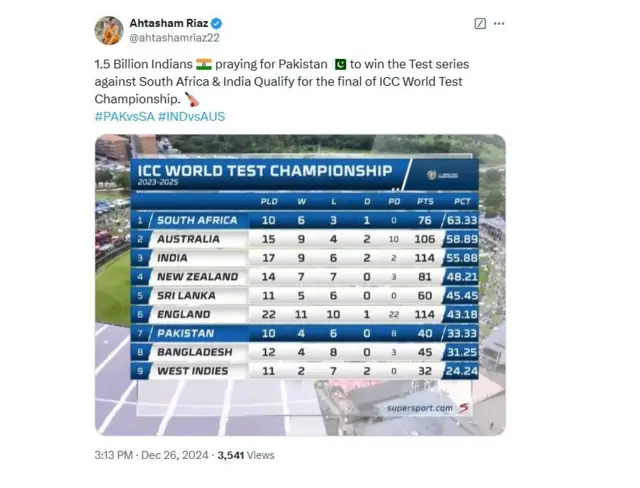Viewport: 640px width, 488px height.
Task: Click the PCT column header
Action: [x=462, y=202]
